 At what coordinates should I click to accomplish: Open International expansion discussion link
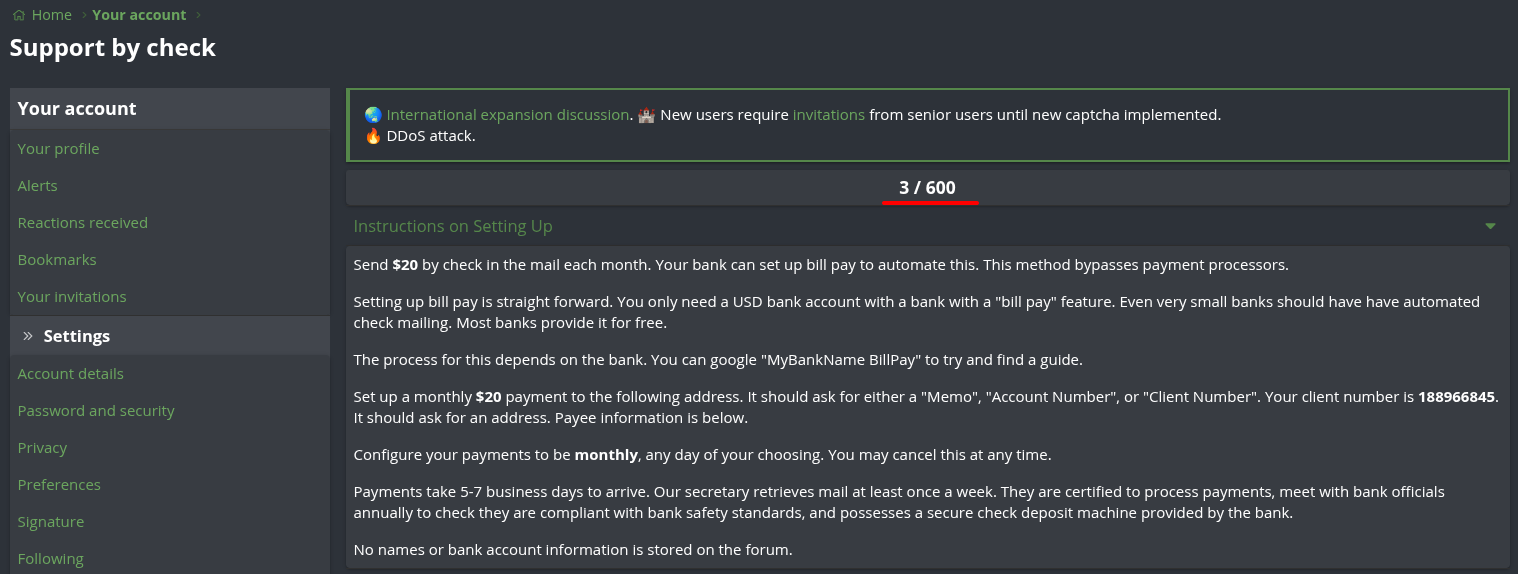(x=508, y=115)
